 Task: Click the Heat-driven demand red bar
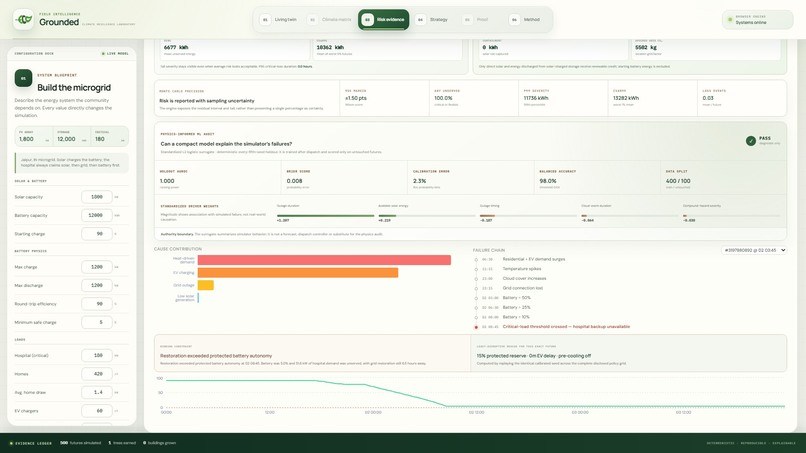click(x=324, y=260)
